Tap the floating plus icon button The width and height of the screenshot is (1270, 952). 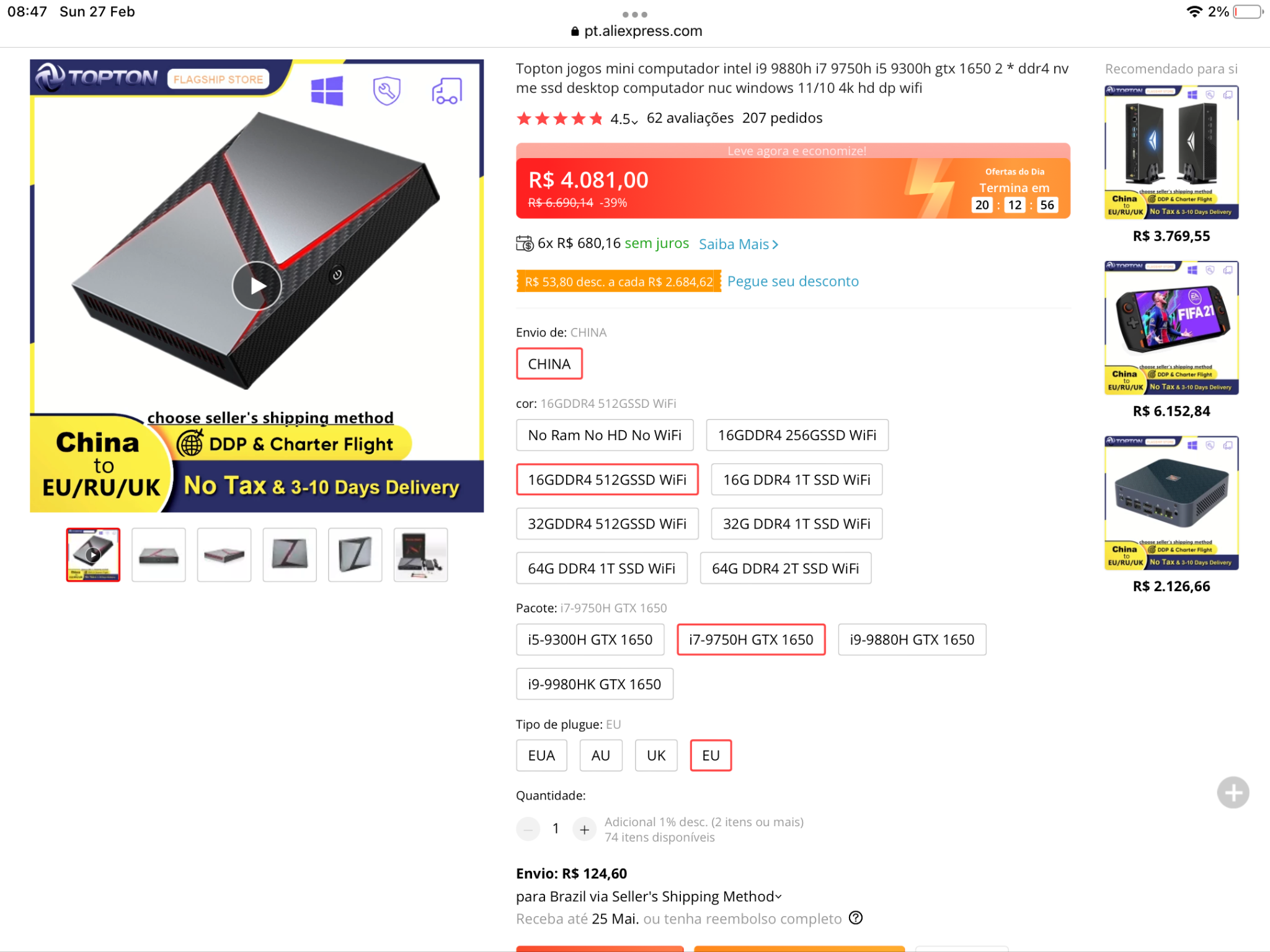[x=1233, y=792]
